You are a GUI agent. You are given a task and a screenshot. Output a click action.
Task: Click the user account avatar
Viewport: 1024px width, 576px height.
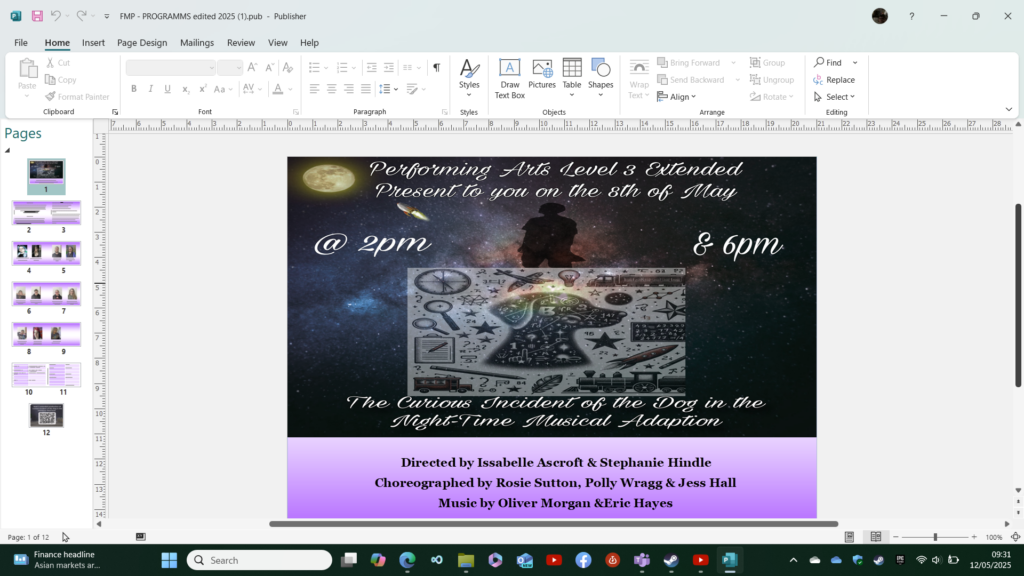tap(880, 16)
